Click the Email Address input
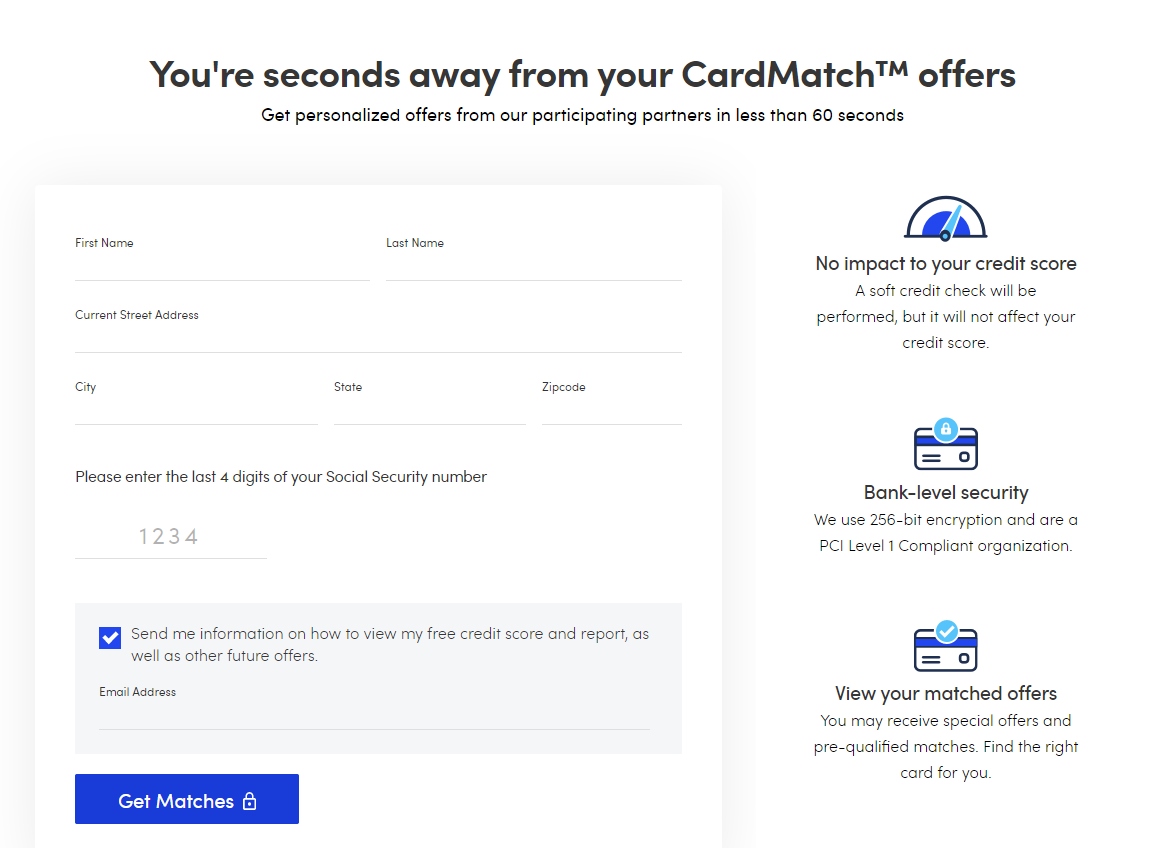Screen dimensions: 1159x848 tap(374, 714)
